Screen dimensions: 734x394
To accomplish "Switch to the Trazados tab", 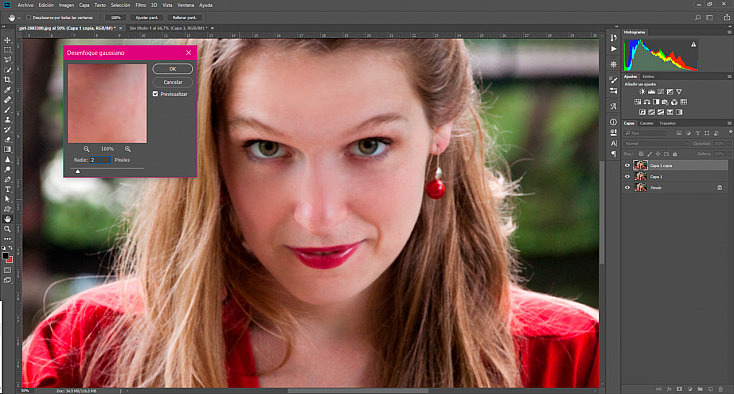I will pyautogui.click(x=668, y=123).
